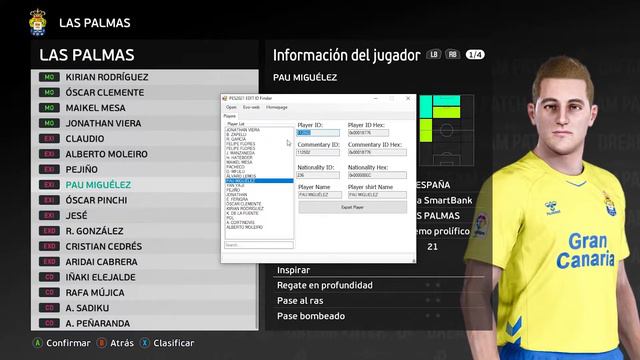640x360 pixels.
Task: Open the Evo-web menu in ID Finder
Action: coord(251,107)
